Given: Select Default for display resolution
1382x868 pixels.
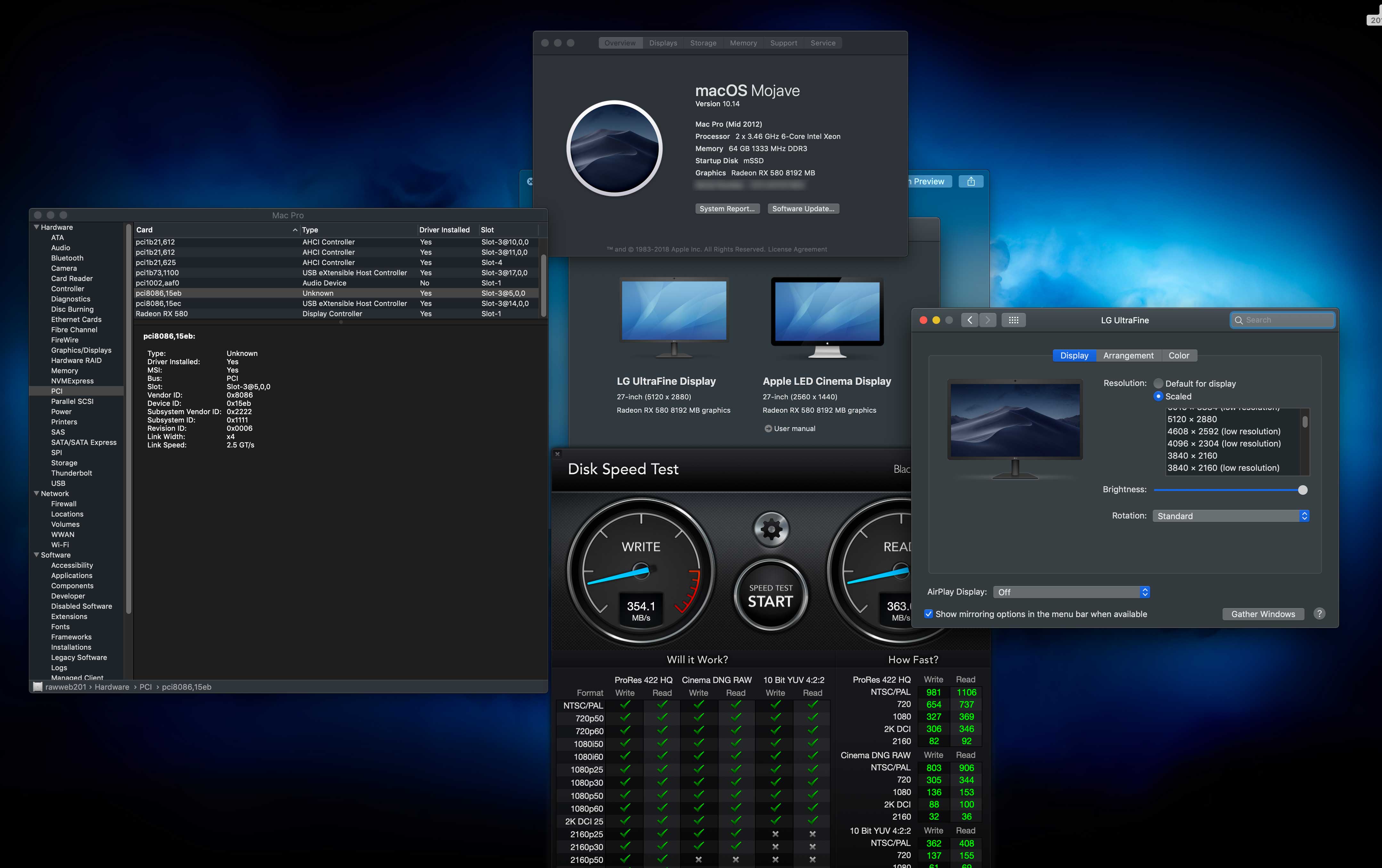Looking at the screenshot, I should pos(1158,383).
